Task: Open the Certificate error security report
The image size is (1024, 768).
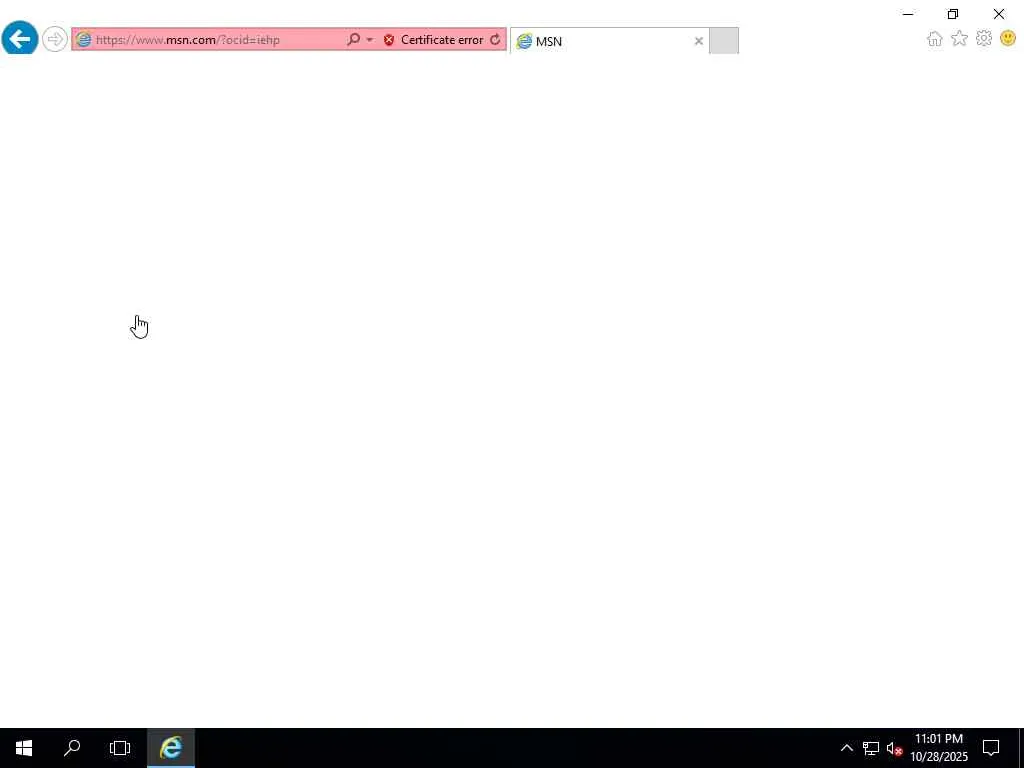Action: 441,40
